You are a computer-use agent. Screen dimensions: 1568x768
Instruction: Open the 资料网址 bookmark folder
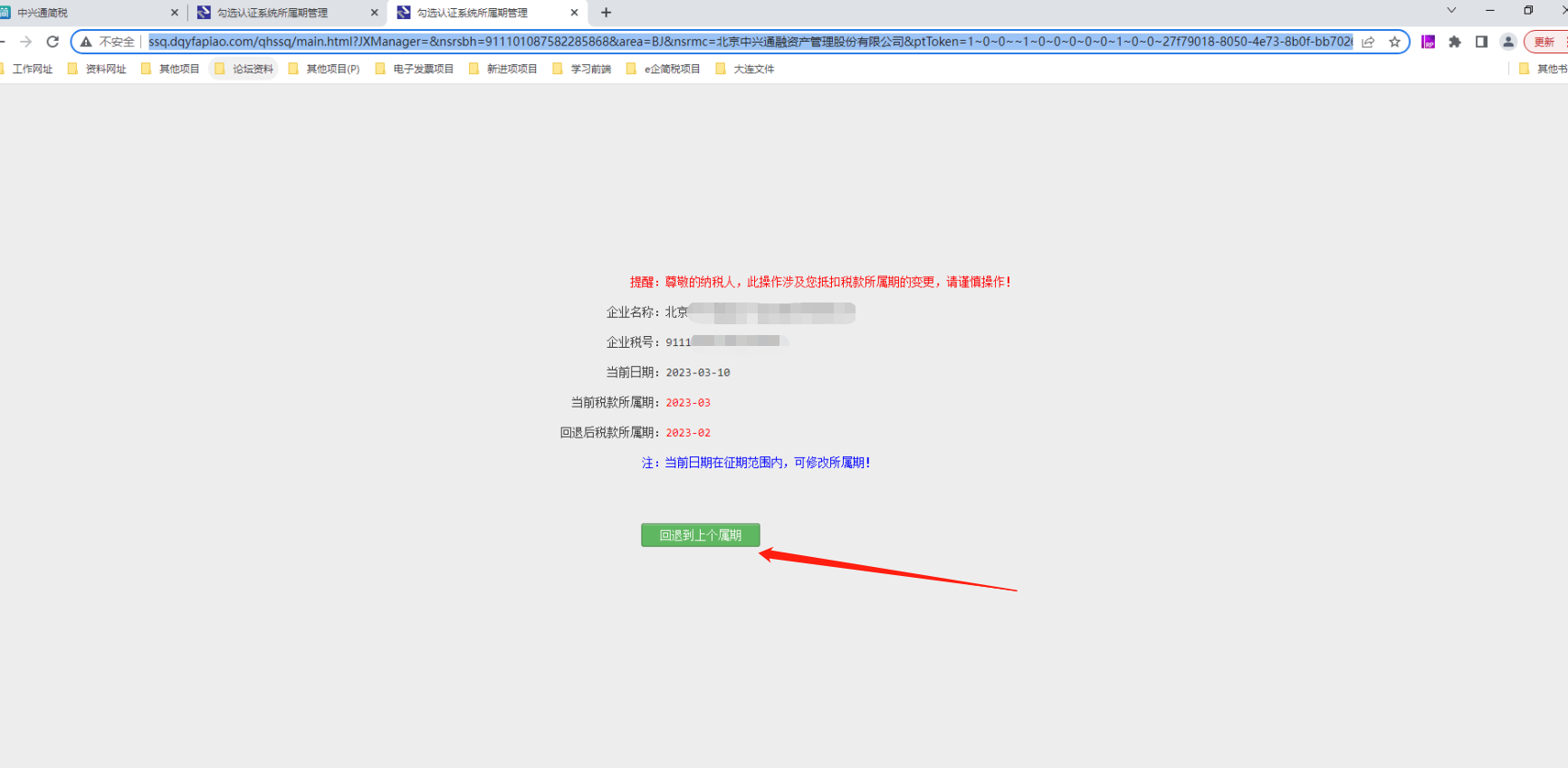pyautogui.click(x=97, y=69)
